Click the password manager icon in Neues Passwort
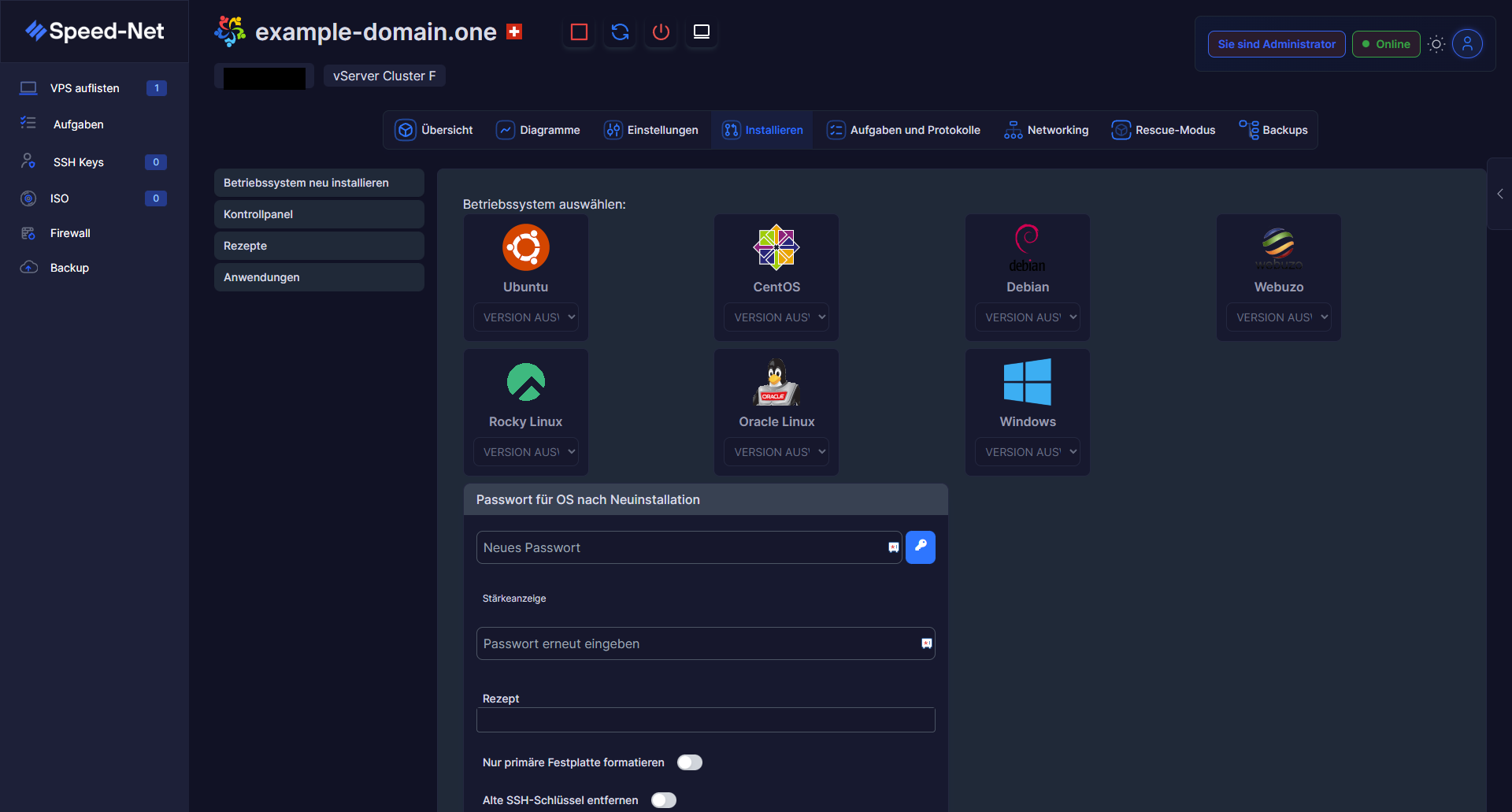The height and width of the screenshot is (812, 1512). coord(893,547)
